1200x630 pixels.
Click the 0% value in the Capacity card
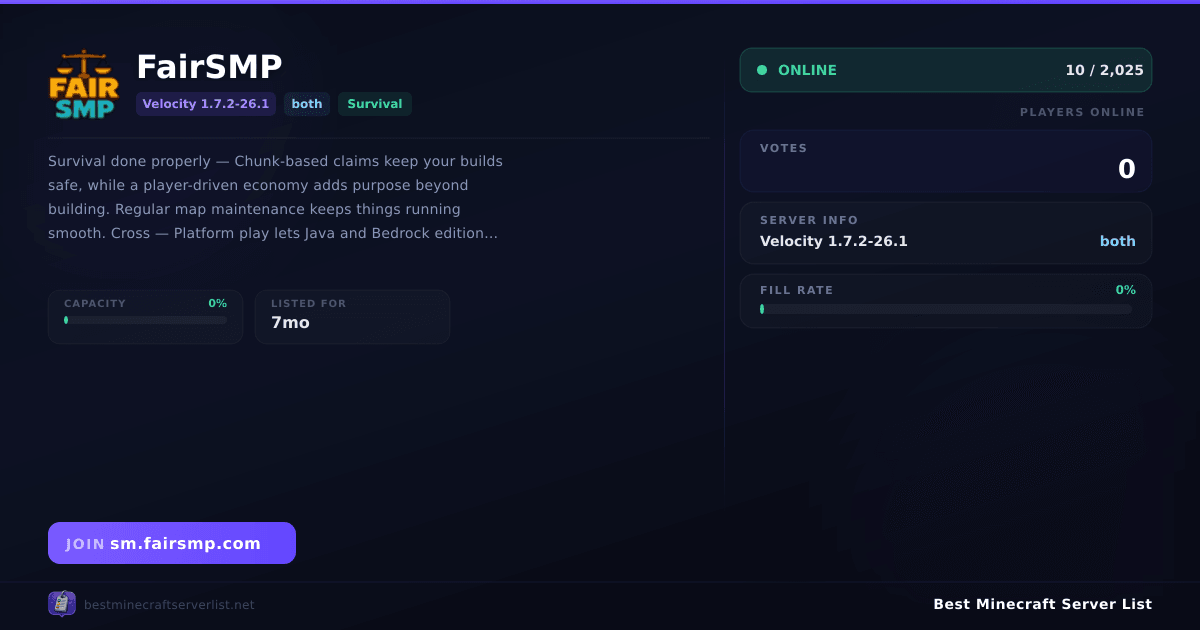pos(218,303)
